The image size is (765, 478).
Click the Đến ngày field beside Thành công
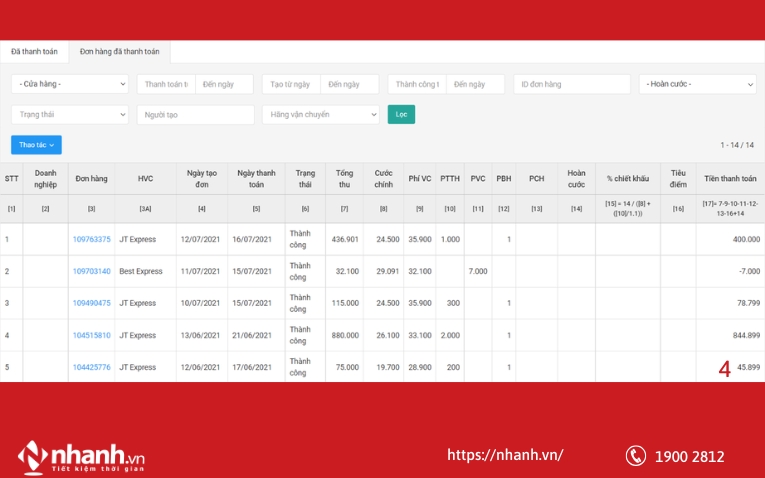(475, 84)
